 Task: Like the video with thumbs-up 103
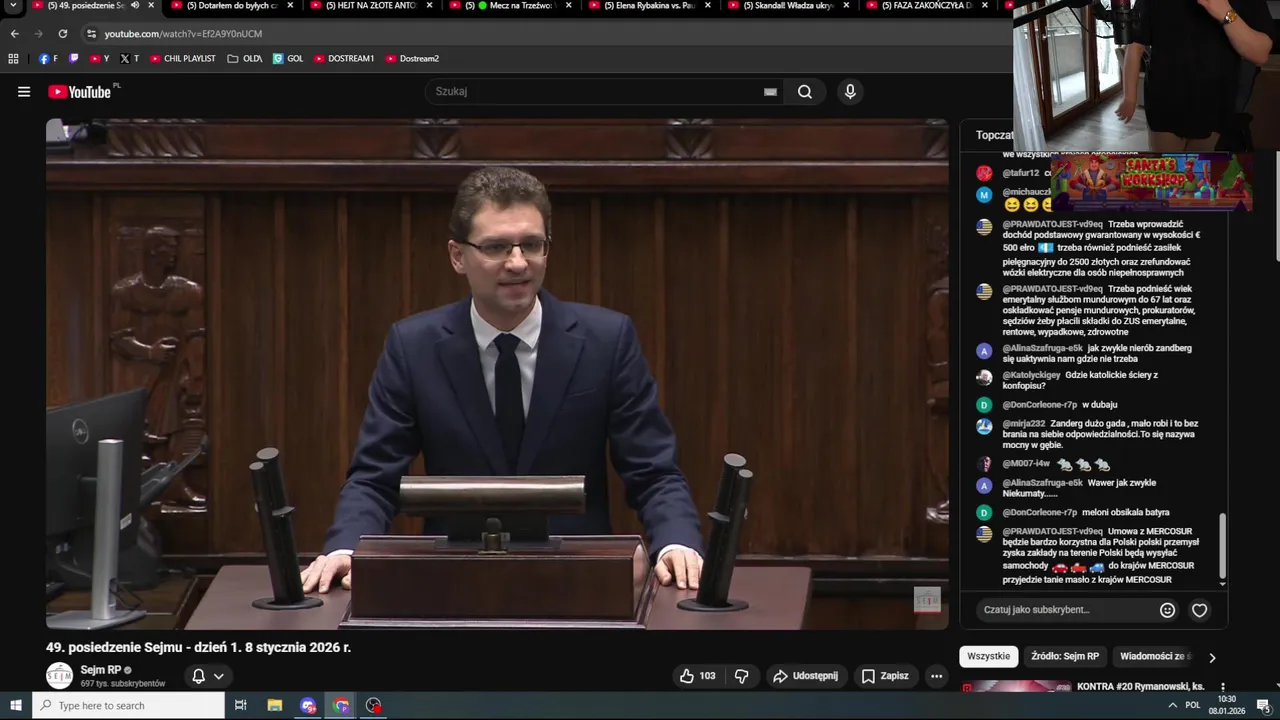coord(698,676)
